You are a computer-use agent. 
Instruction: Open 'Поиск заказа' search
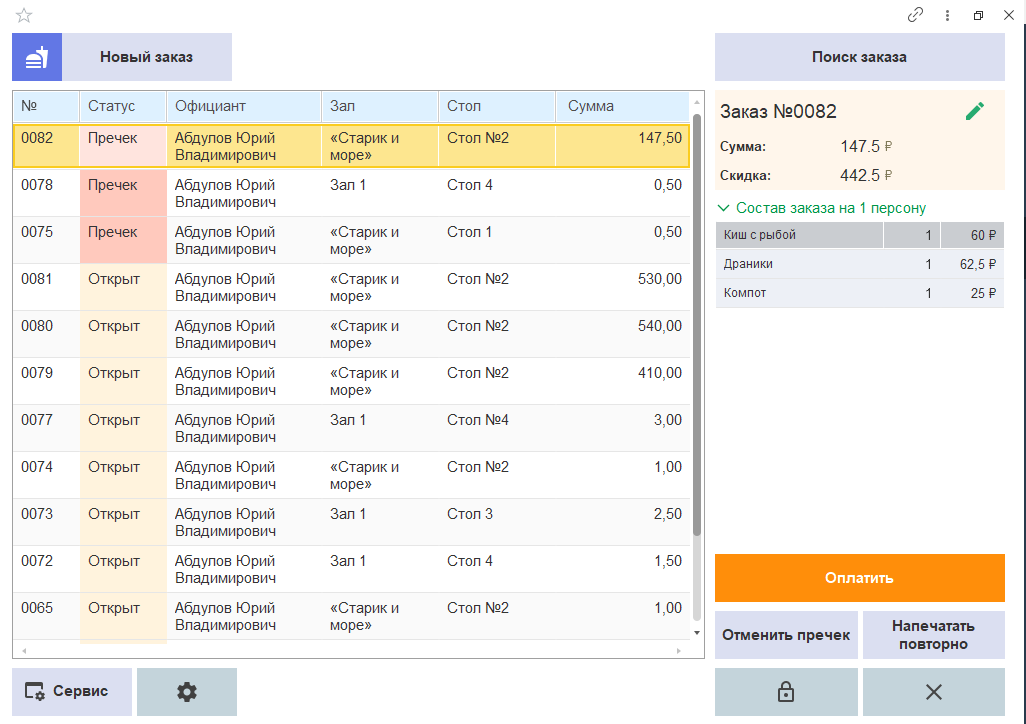click(x=859, y=57)
